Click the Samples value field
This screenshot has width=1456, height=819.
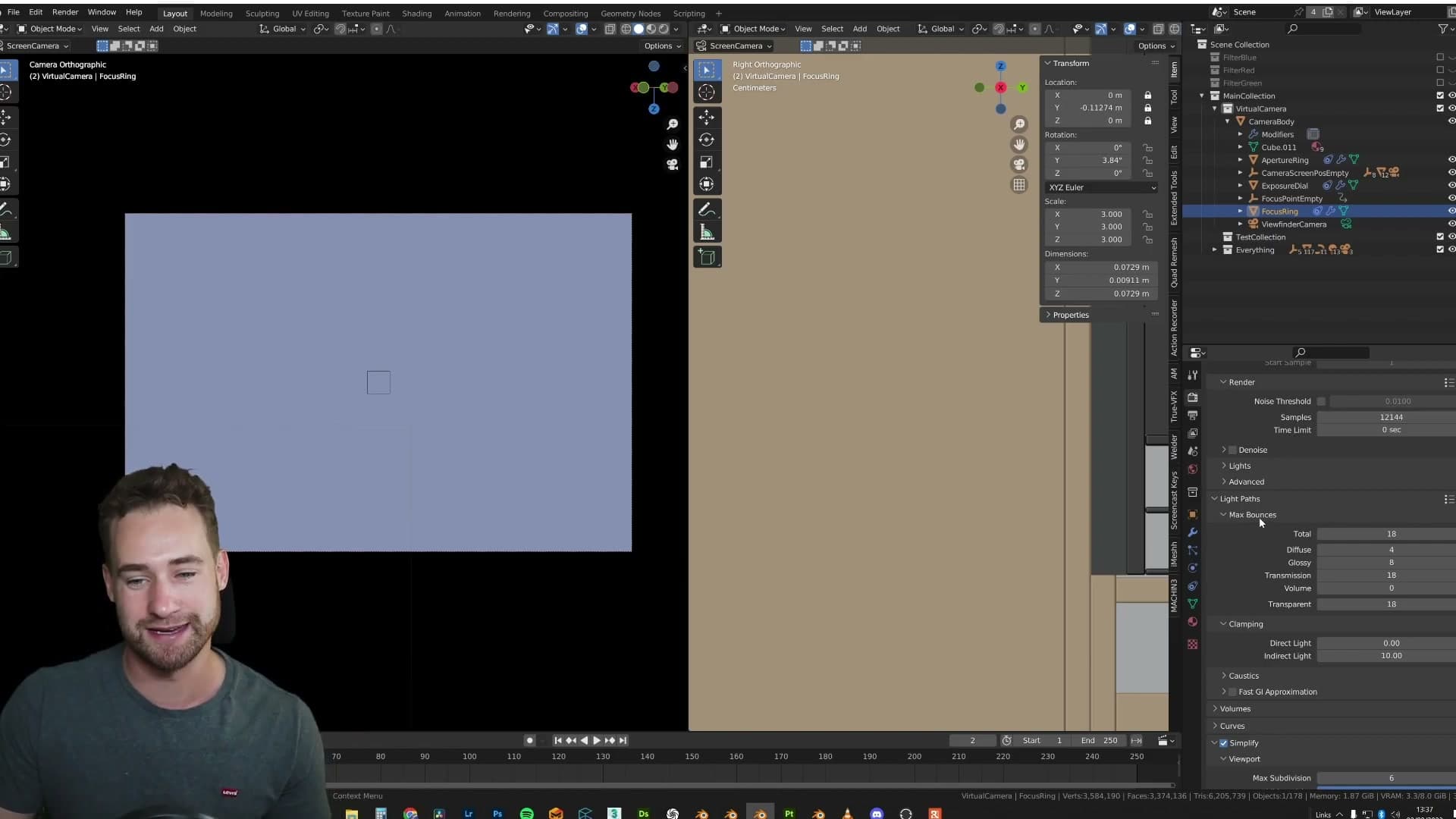1386,417
